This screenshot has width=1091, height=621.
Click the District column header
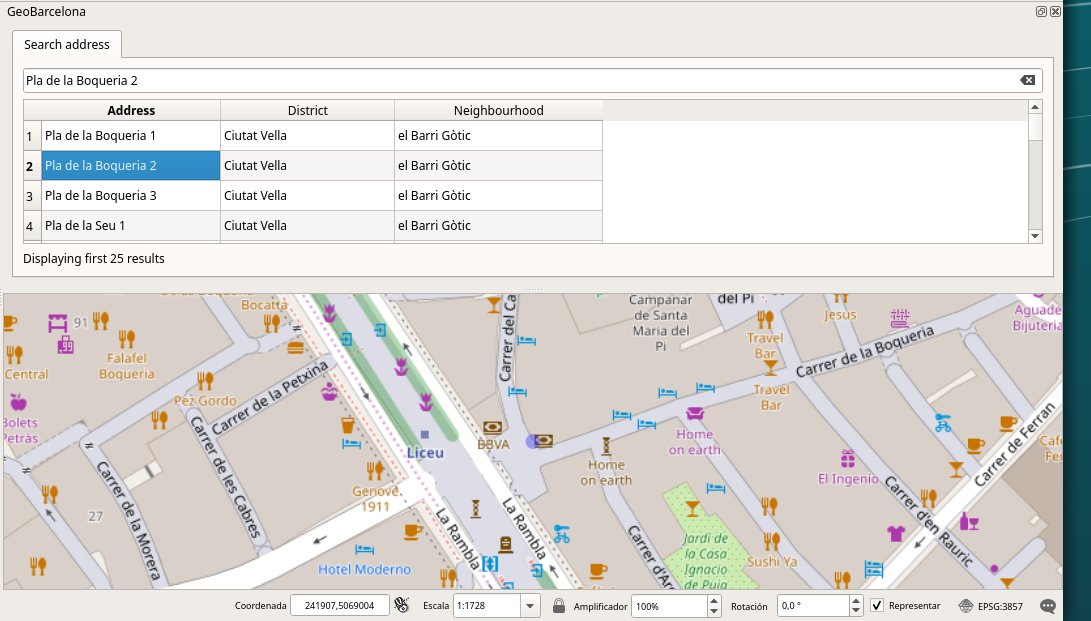click(307, 110)
